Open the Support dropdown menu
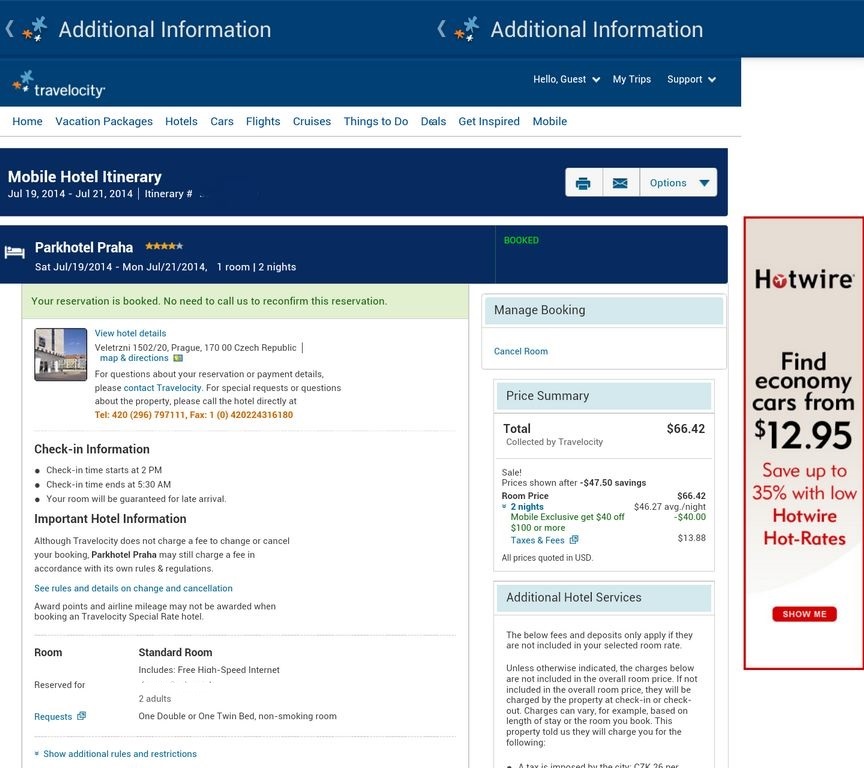Viewport: 864px width, 768px height. pyautogui.click(x=692, y=79)
